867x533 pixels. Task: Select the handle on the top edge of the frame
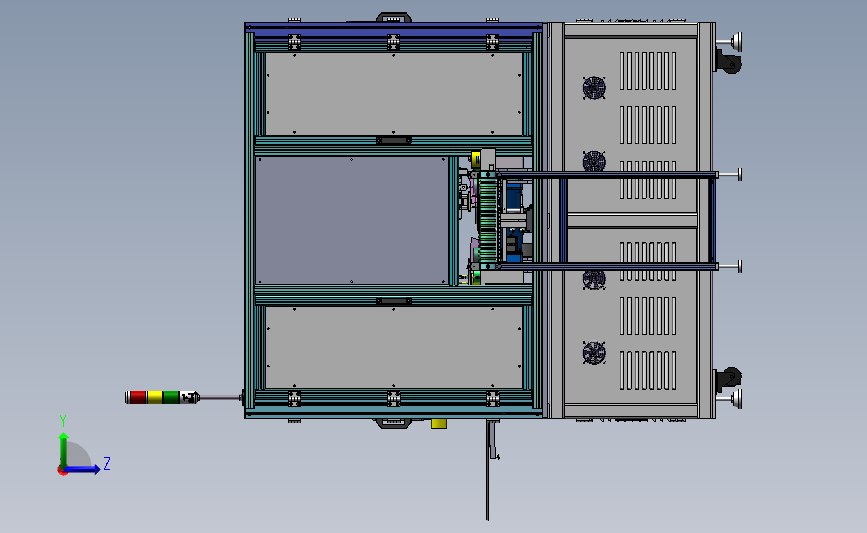tap(394, 18)
